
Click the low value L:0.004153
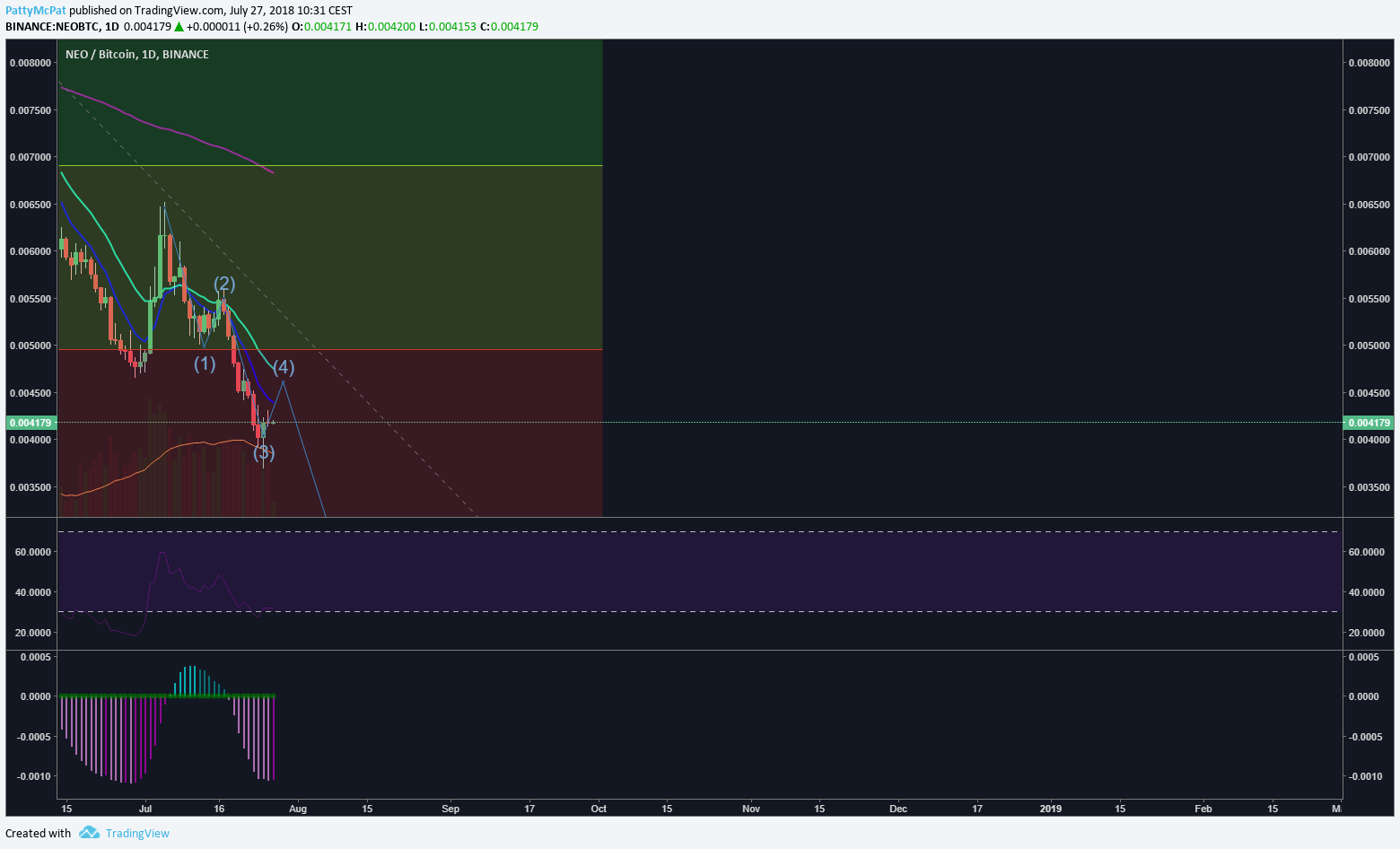[x=448, y=27]
